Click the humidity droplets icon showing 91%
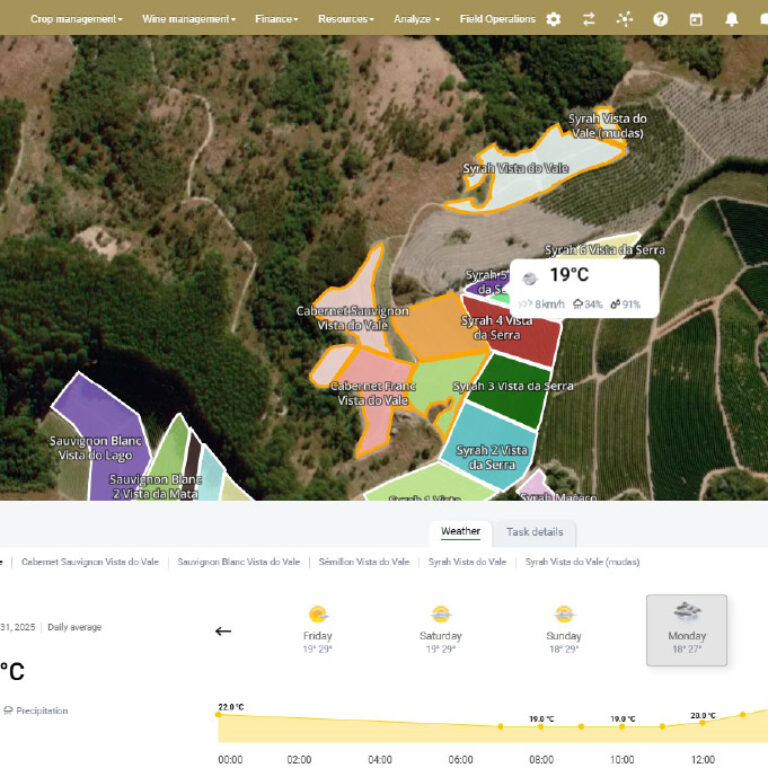 615,304
